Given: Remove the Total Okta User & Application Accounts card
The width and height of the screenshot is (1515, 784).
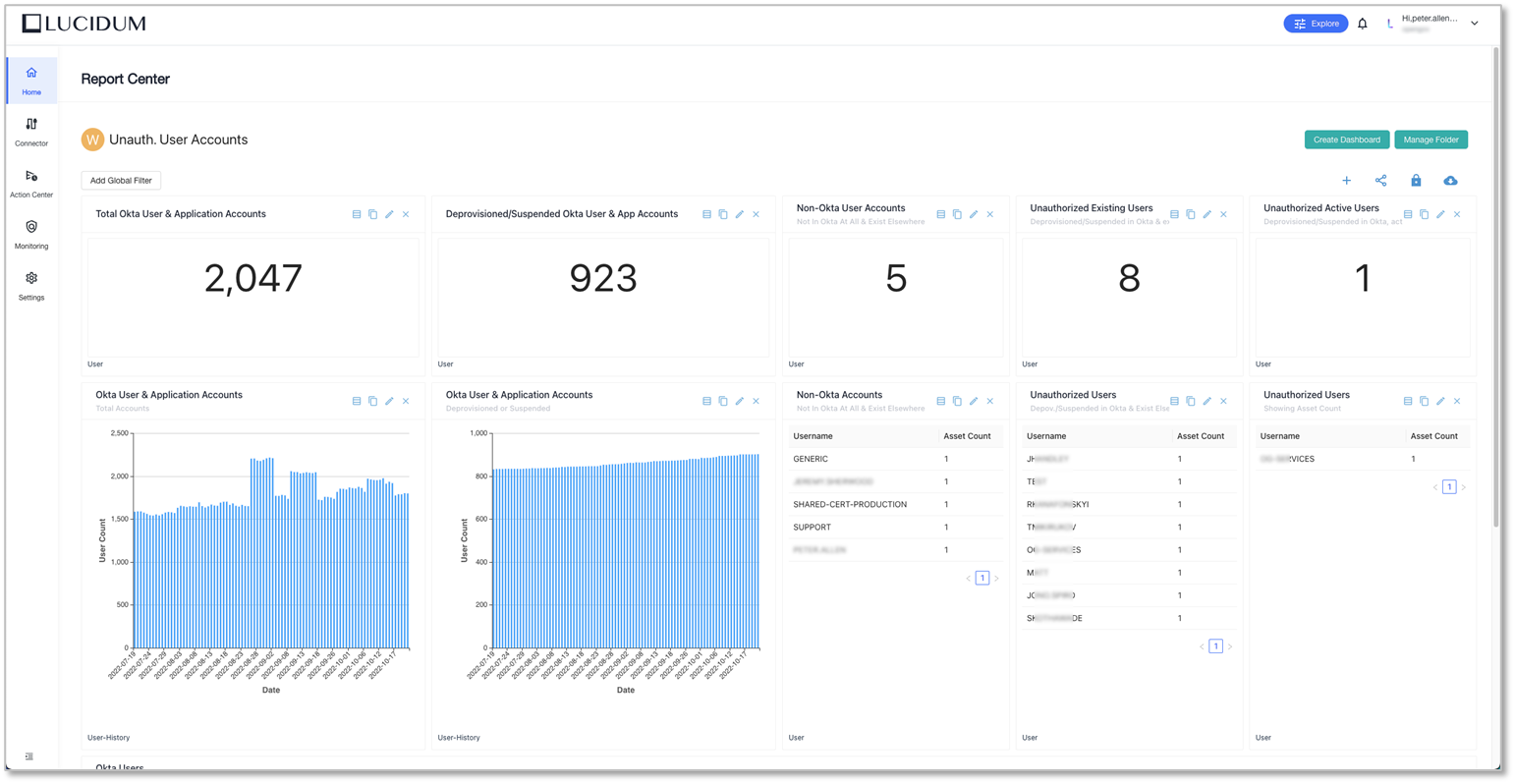Looking at the screenshot, I should [x=406, y=214].
